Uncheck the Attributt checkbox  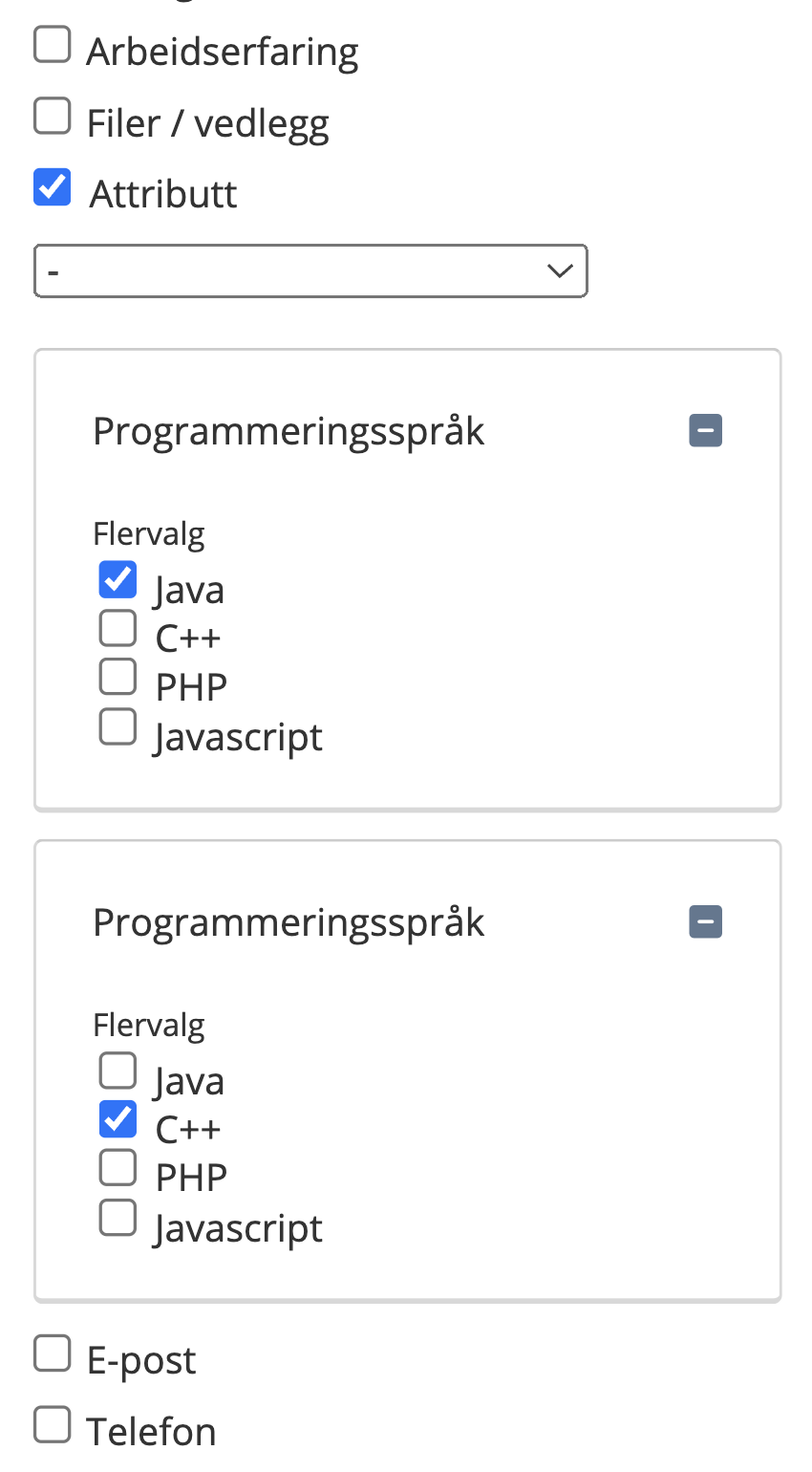click(53, 187)
